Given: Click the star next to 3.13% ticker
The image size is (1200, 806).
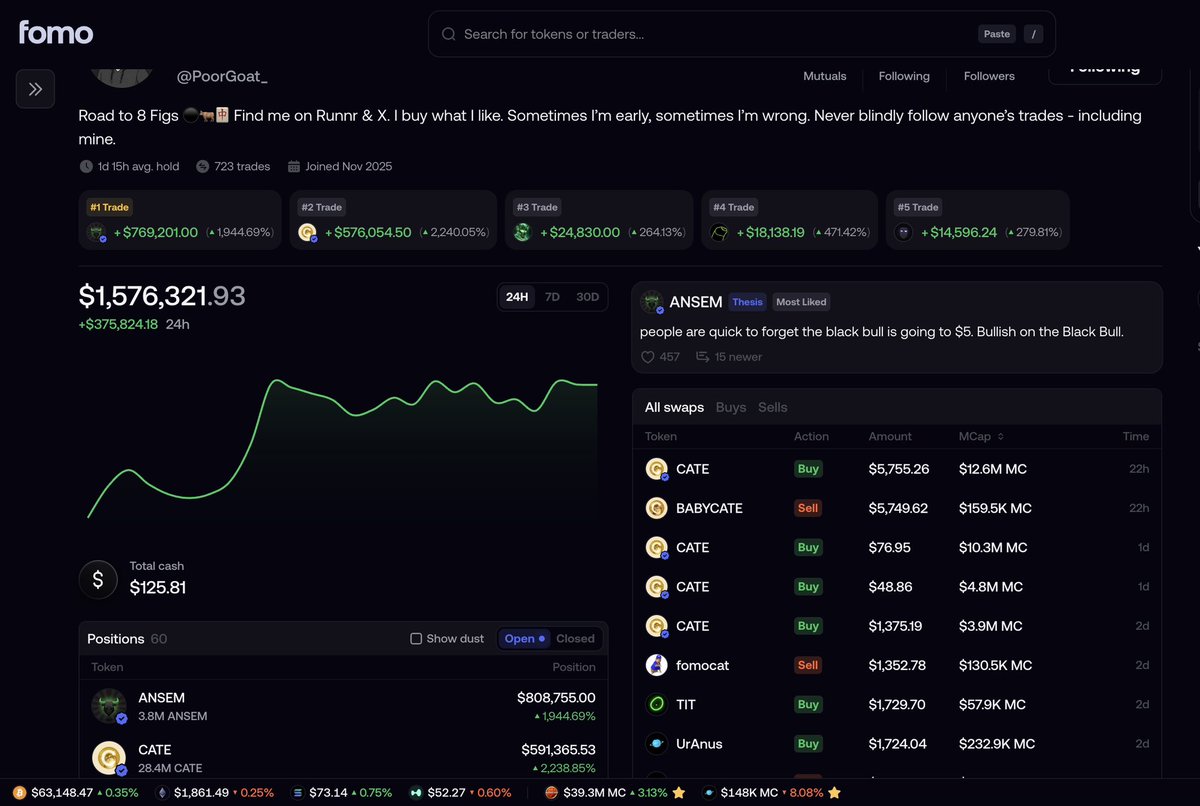Looking at the screenshot, I should tap(679, 793).
